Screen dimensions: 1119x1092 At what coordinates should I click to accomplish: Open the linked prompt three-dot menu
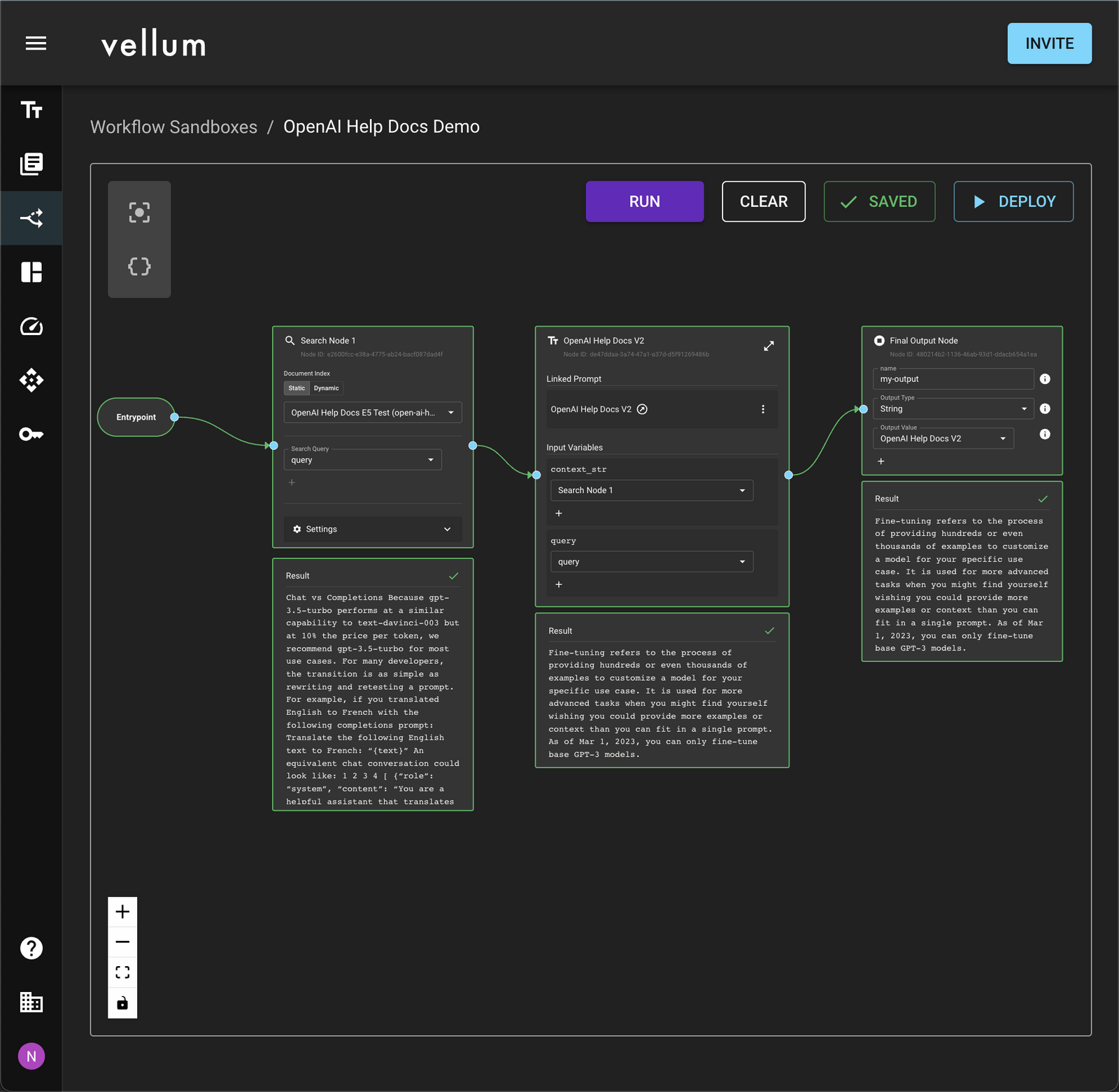click(763, 409)
